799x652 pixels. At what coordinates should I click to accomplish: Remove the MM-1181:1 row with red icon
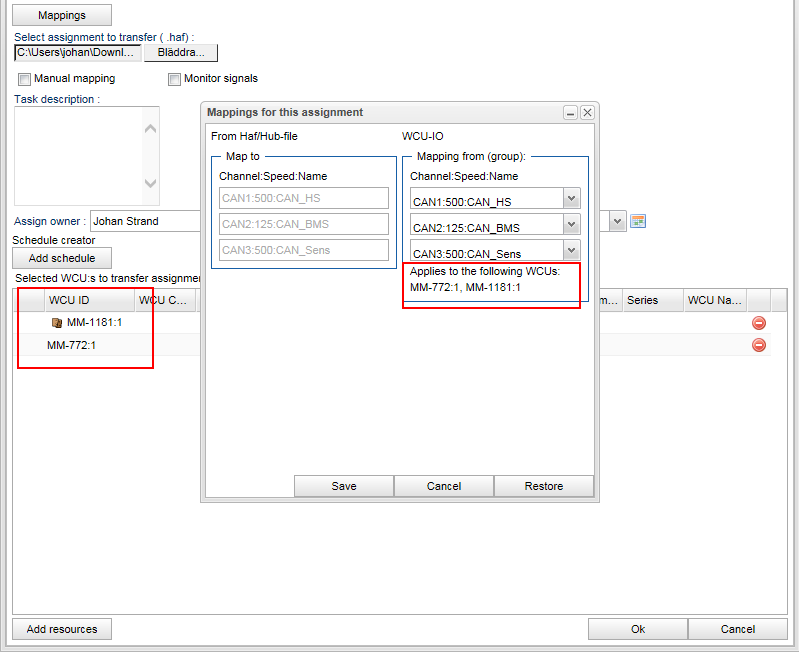(x=758, y=323)
